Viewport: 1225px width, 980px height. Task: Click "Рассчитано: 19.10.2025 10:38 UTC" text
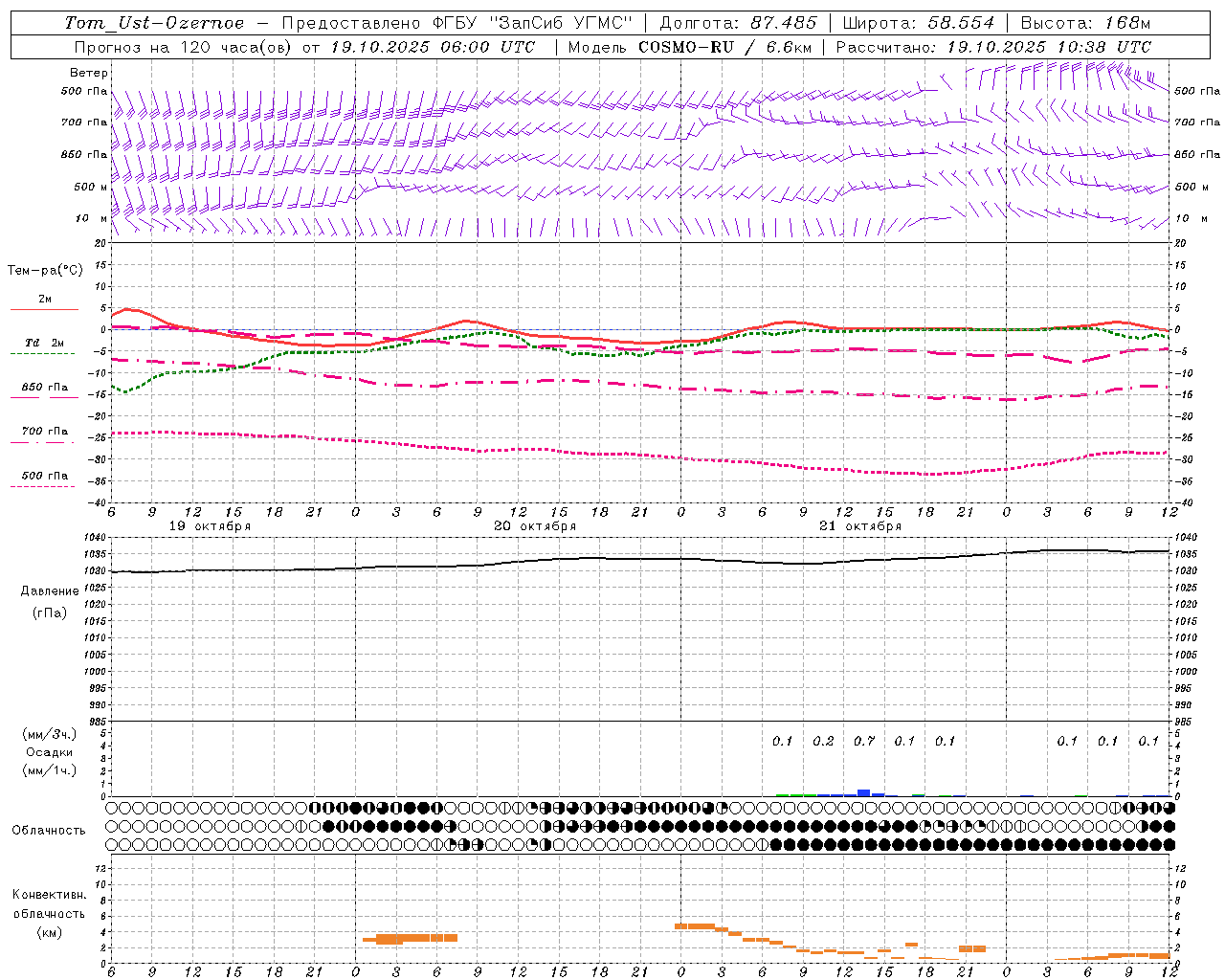pos(993,47)
